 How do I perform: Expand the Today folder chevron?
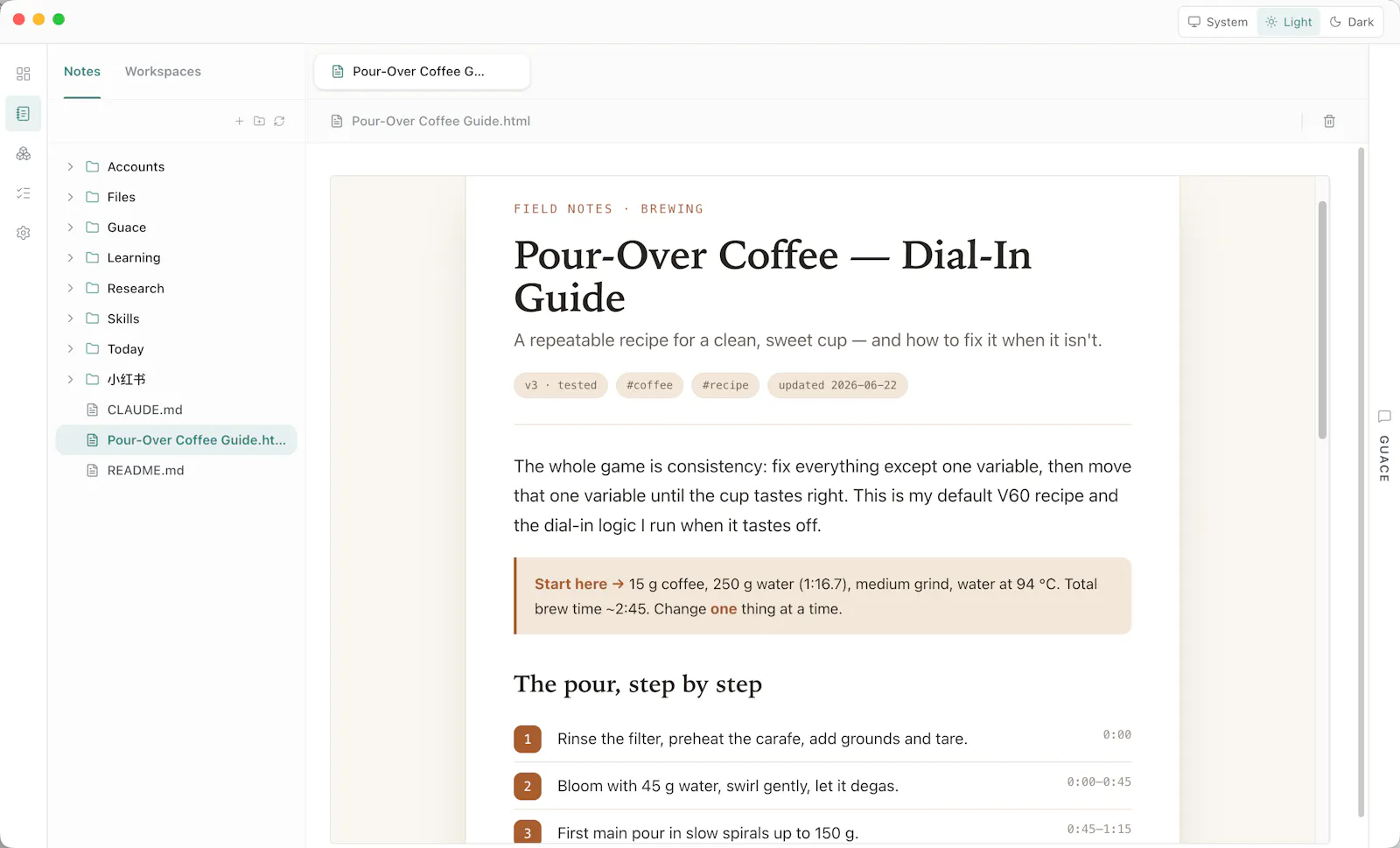pos(70,348)
